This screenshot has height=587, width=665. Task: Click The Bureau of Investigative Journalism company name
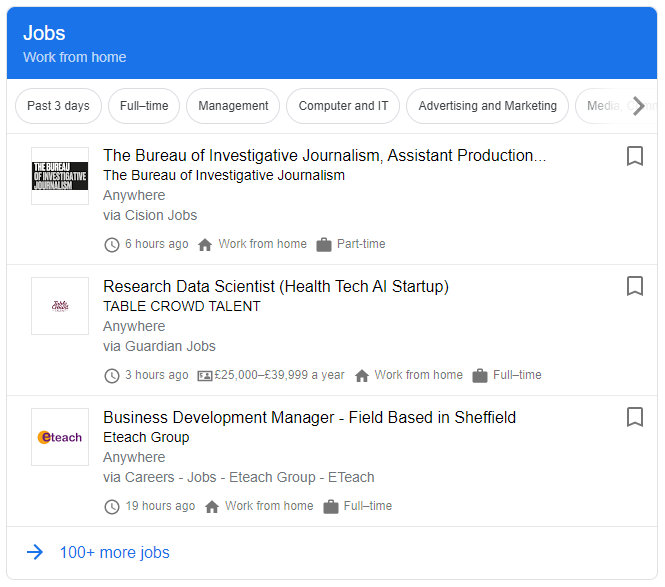[224, 175]
